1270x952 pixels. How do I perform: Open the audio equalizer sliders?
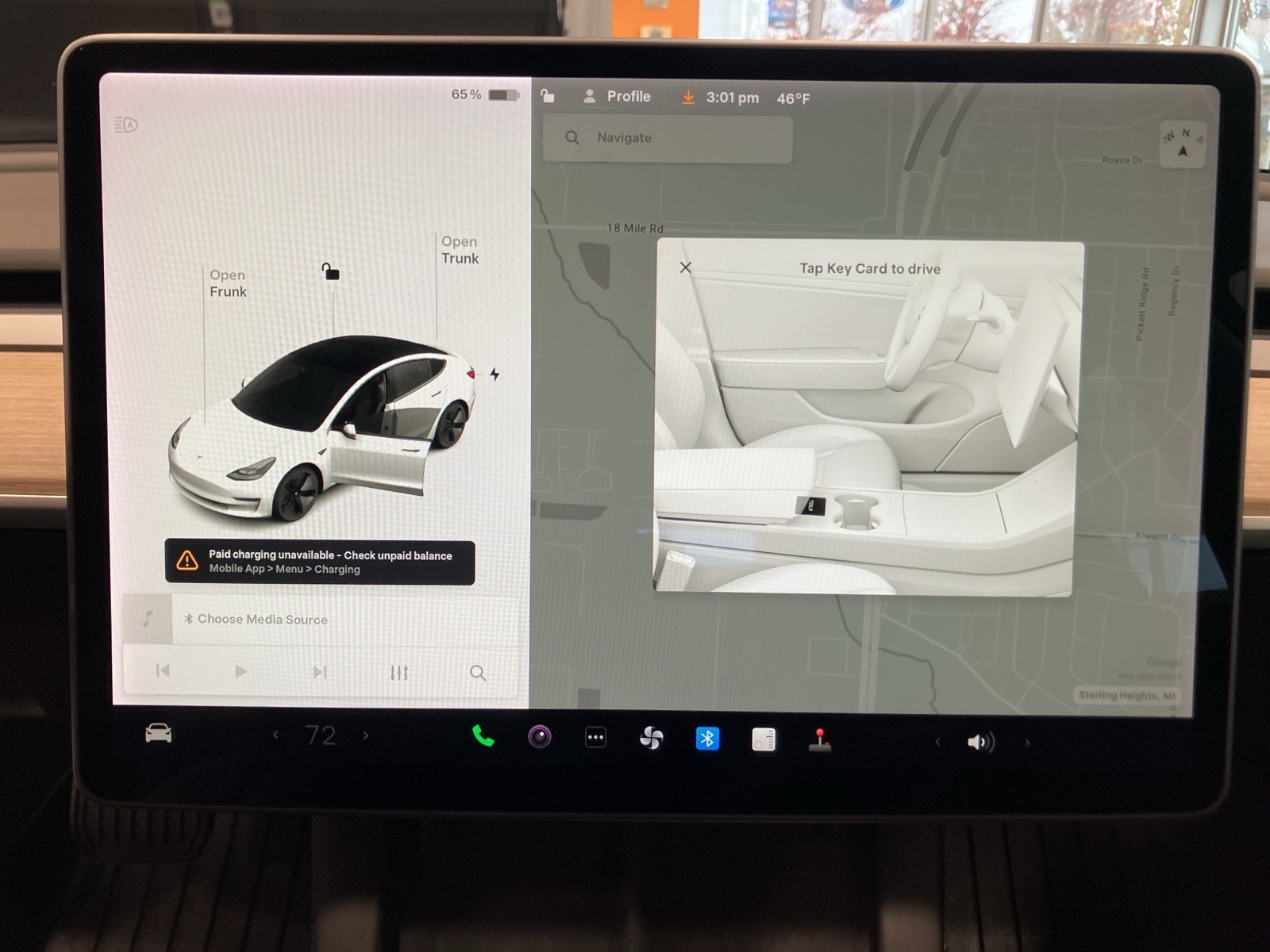click(398, 673)
